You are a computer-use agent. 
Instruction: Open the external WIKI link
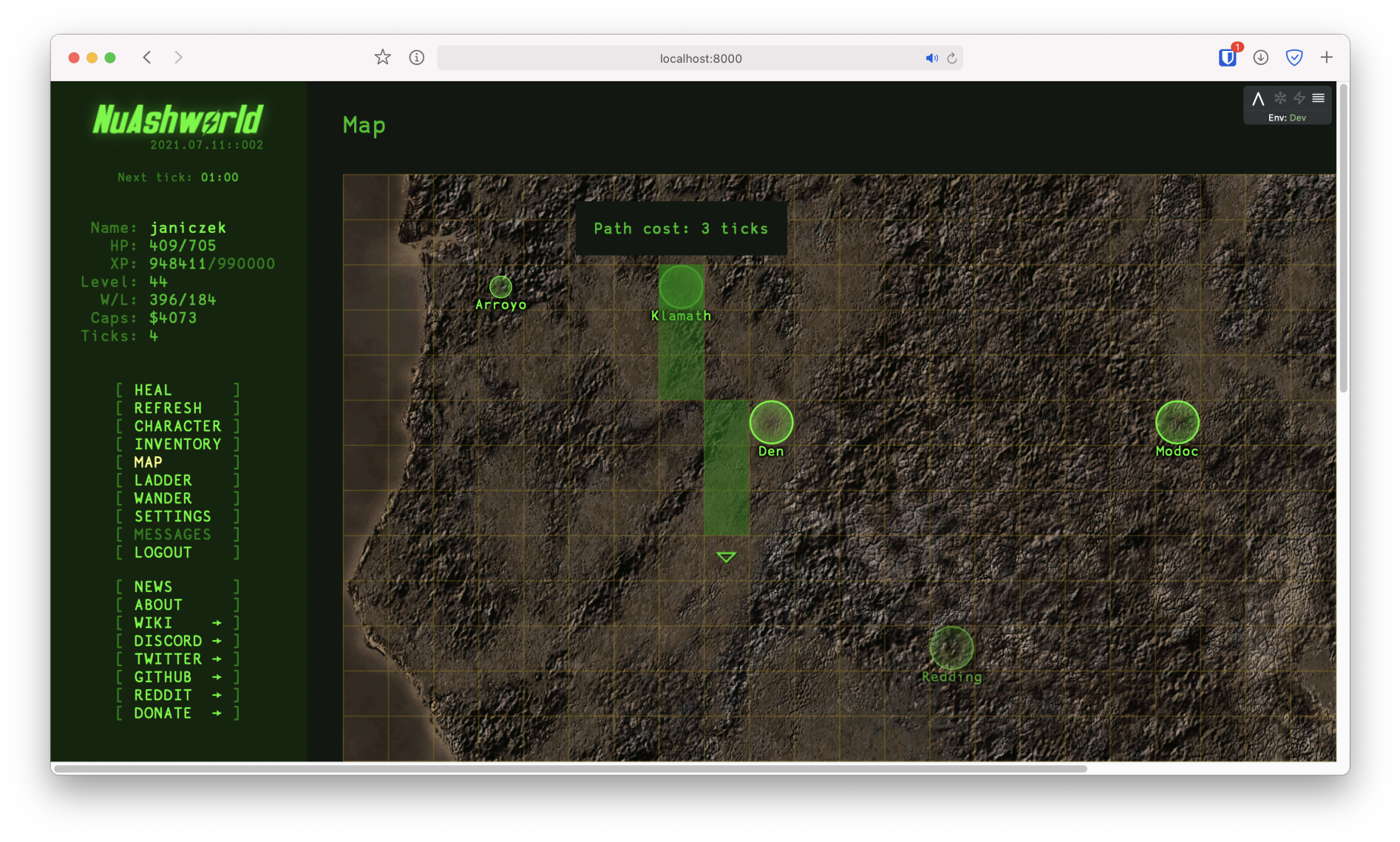(x=177, y=623)
